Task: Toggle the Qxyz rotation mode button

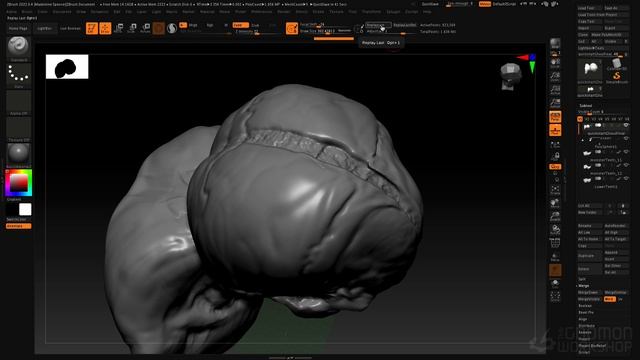Action: pyautogui.click(x=555, y=167)
